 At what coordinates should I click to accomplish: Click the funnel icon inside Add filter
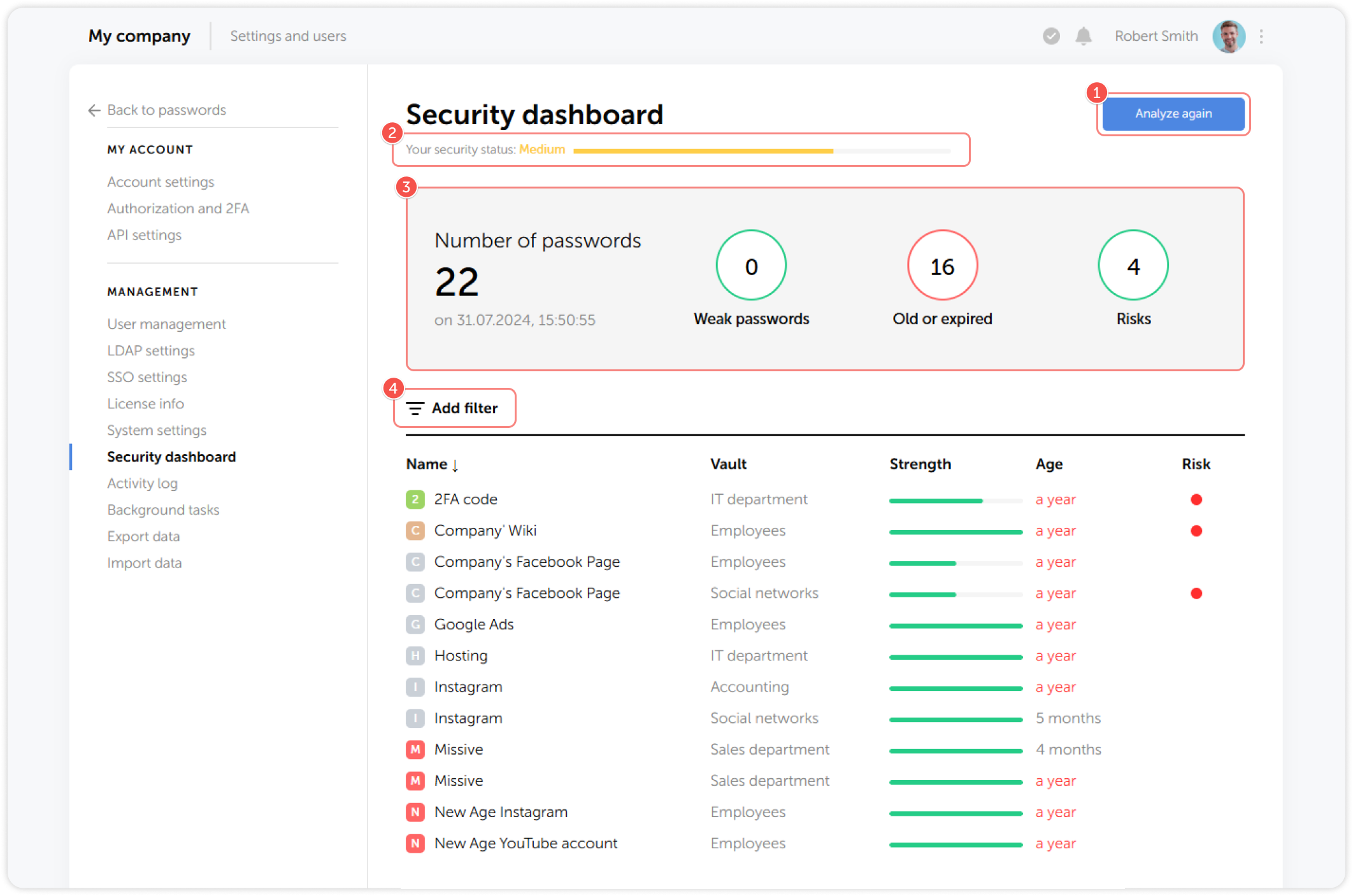click(x=416, y=408)
